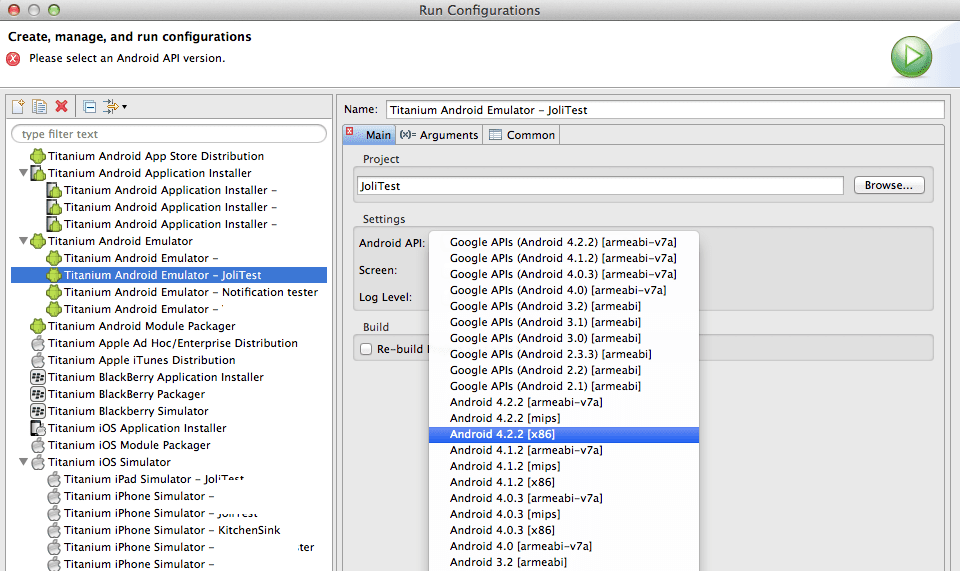Click the configuration Name input field
Image resolution: width=960 pixels, height=571 pixels.
tap(665, 110)
